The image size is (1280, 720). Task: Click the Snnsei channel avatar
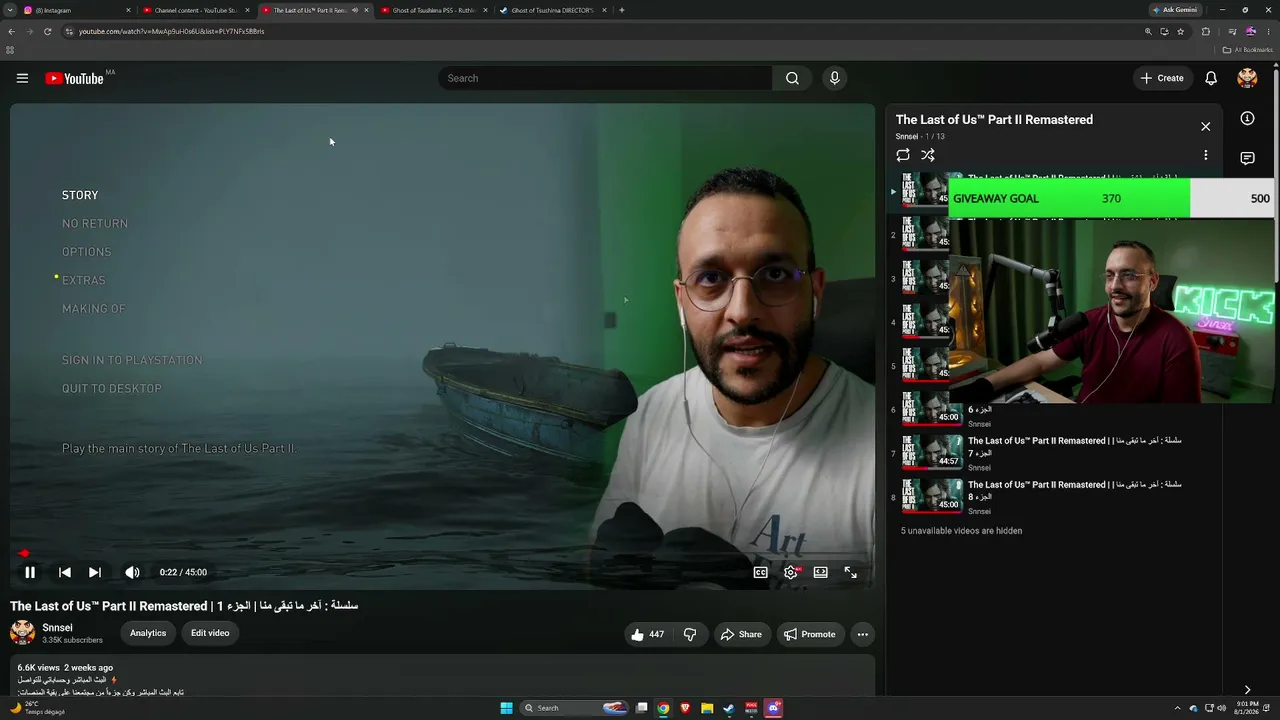22,632
